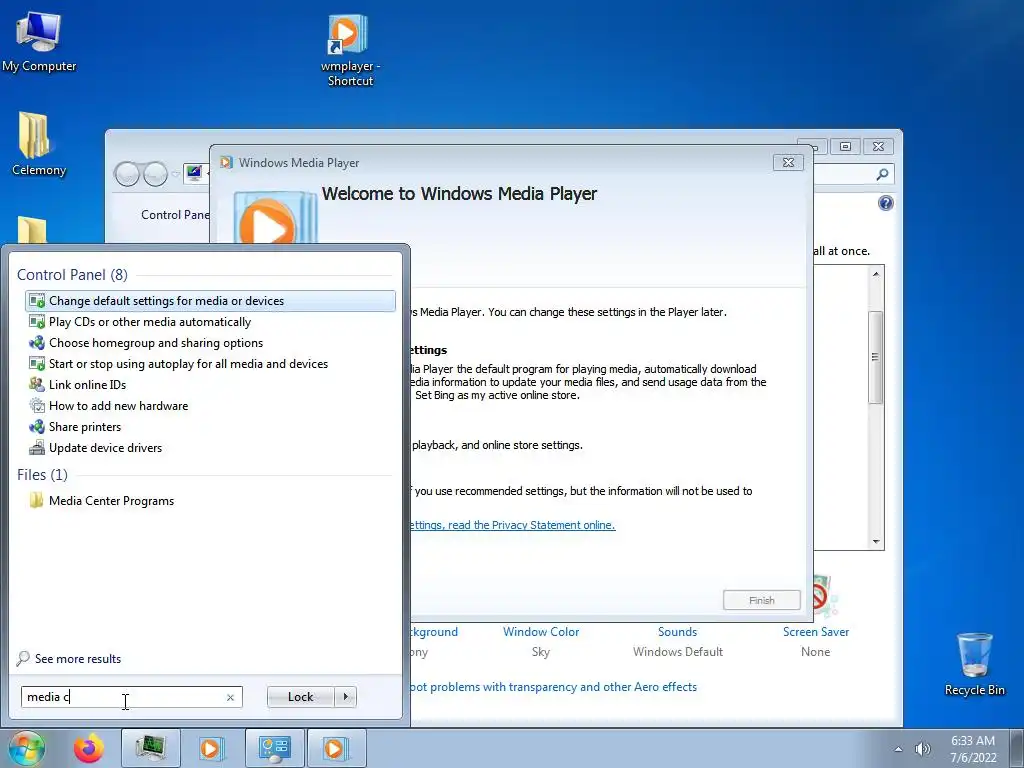This screenshot has height=768, width=1024.
Task: Click the folder icon beside Media Center Programs
Action: point(37,501)
